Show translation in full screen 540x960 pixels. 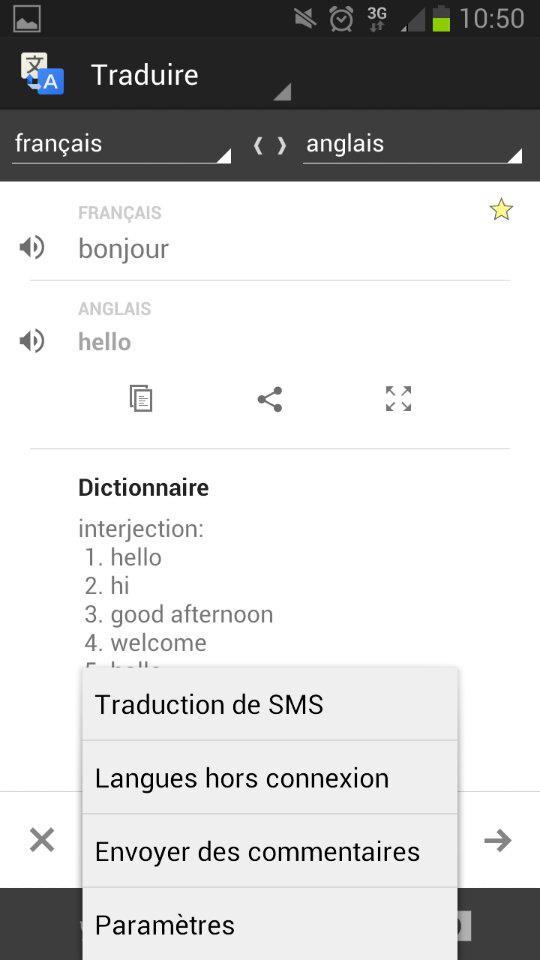pyautogui.click(x=399, y=399)
